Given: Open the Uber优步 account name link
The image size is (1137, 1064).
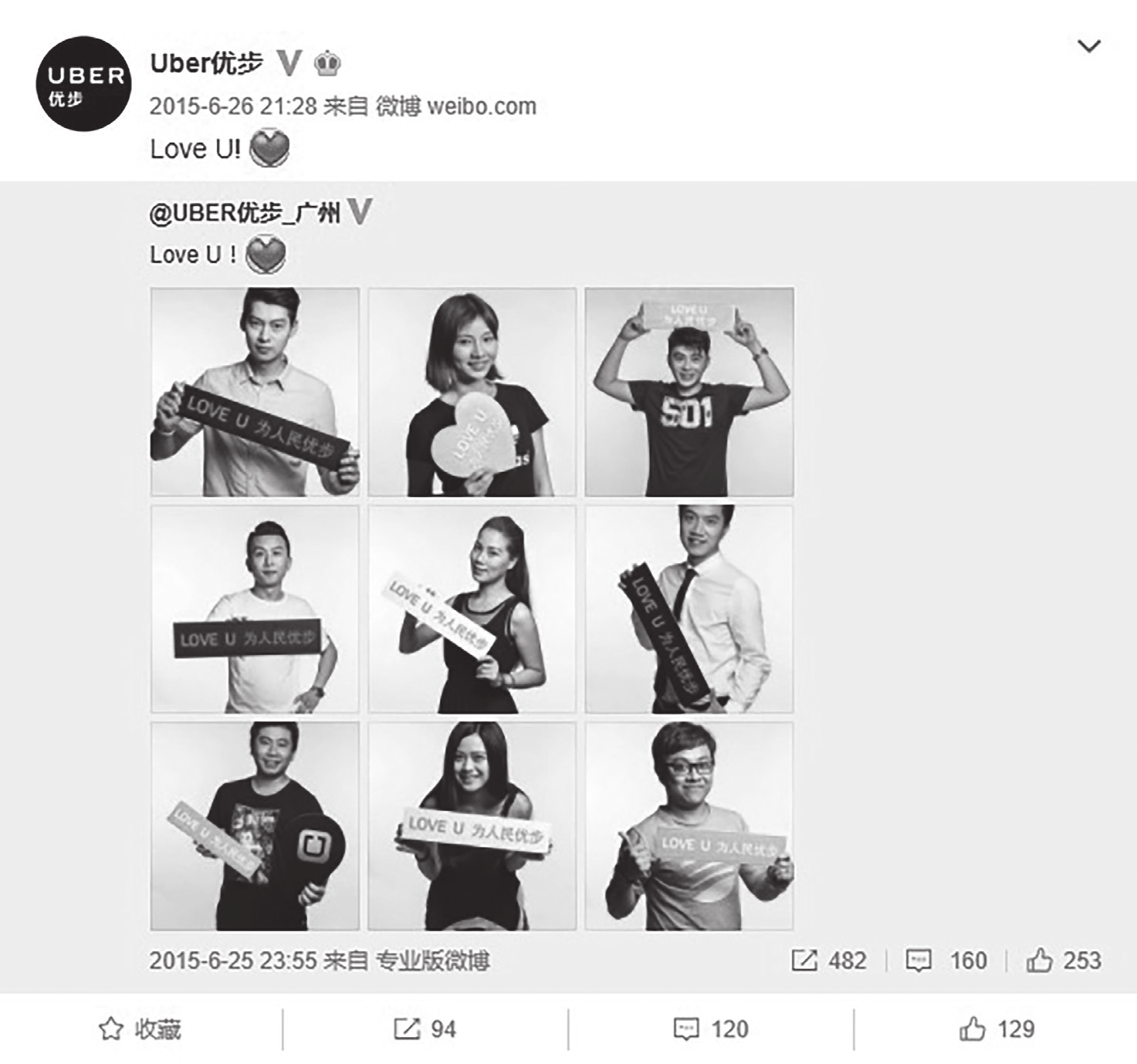Looking at the screenshot, I should 206,63.
